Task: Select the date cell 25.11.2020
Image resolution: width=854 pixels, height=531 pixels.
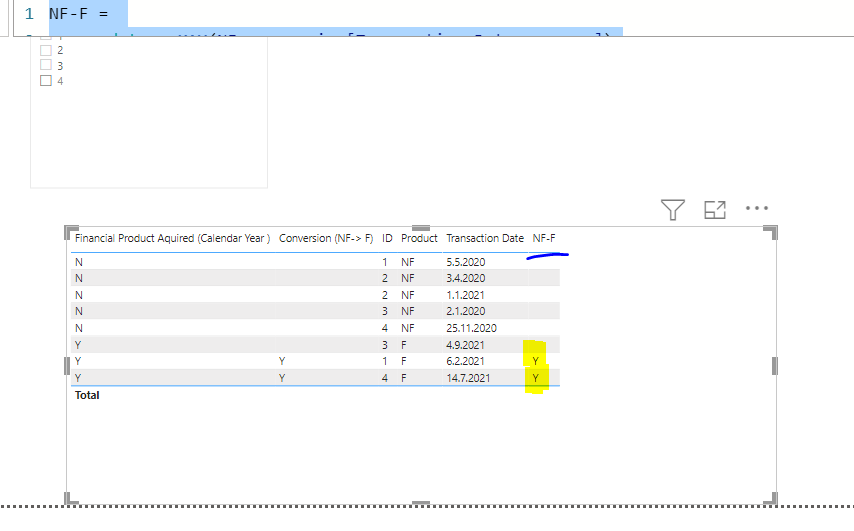Action: [x=472, y=328]
